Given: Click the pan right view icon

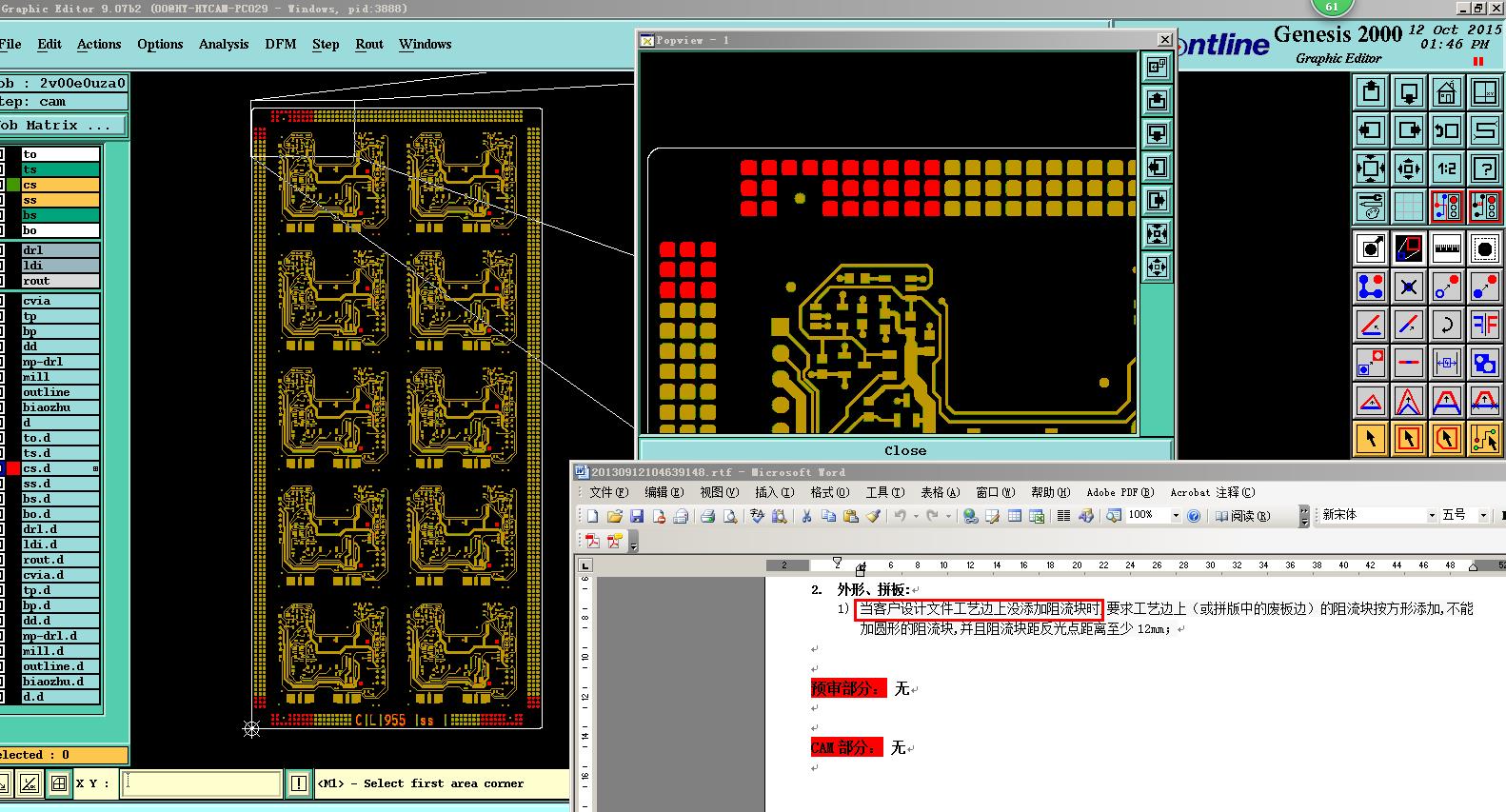Looking at the screenshot, I should pos(1408,130).
